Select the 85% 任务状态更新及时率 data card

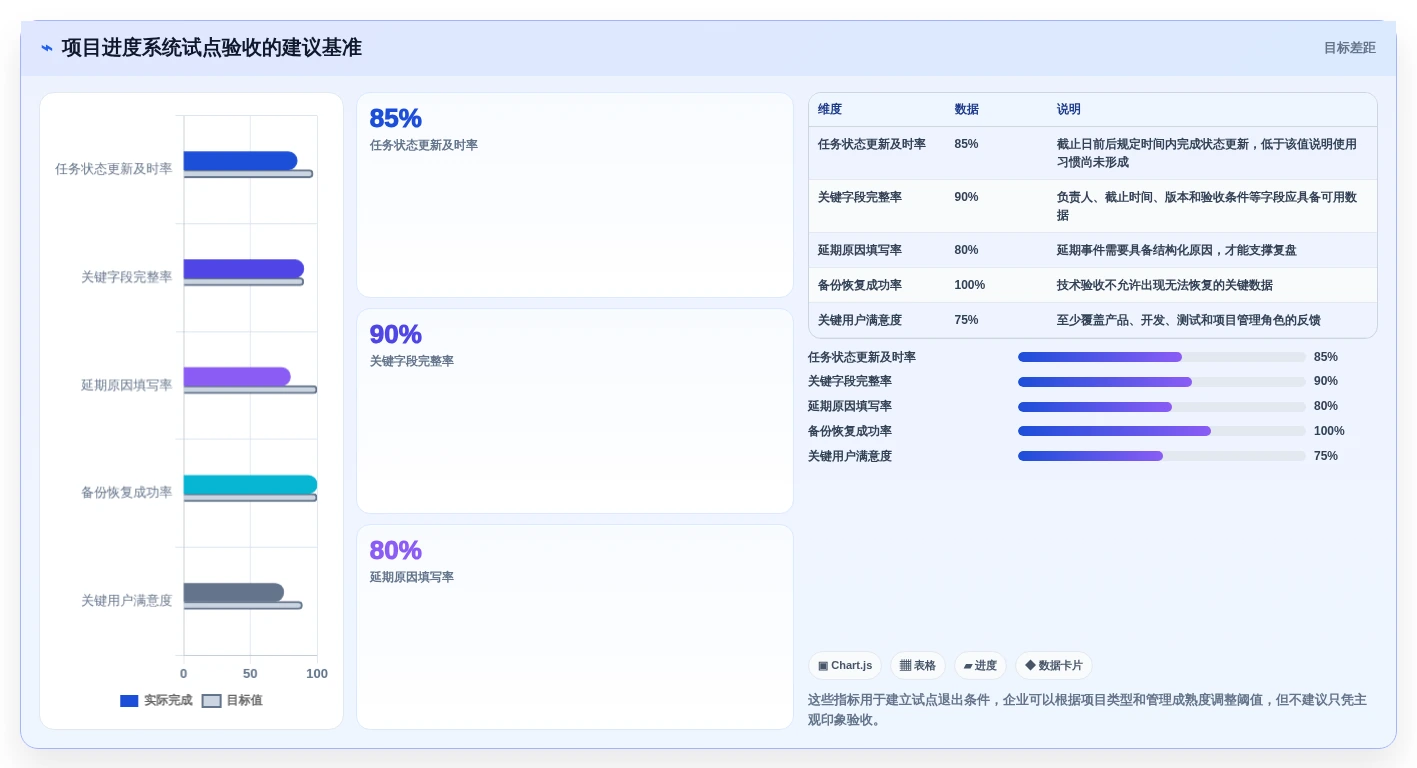575,195
